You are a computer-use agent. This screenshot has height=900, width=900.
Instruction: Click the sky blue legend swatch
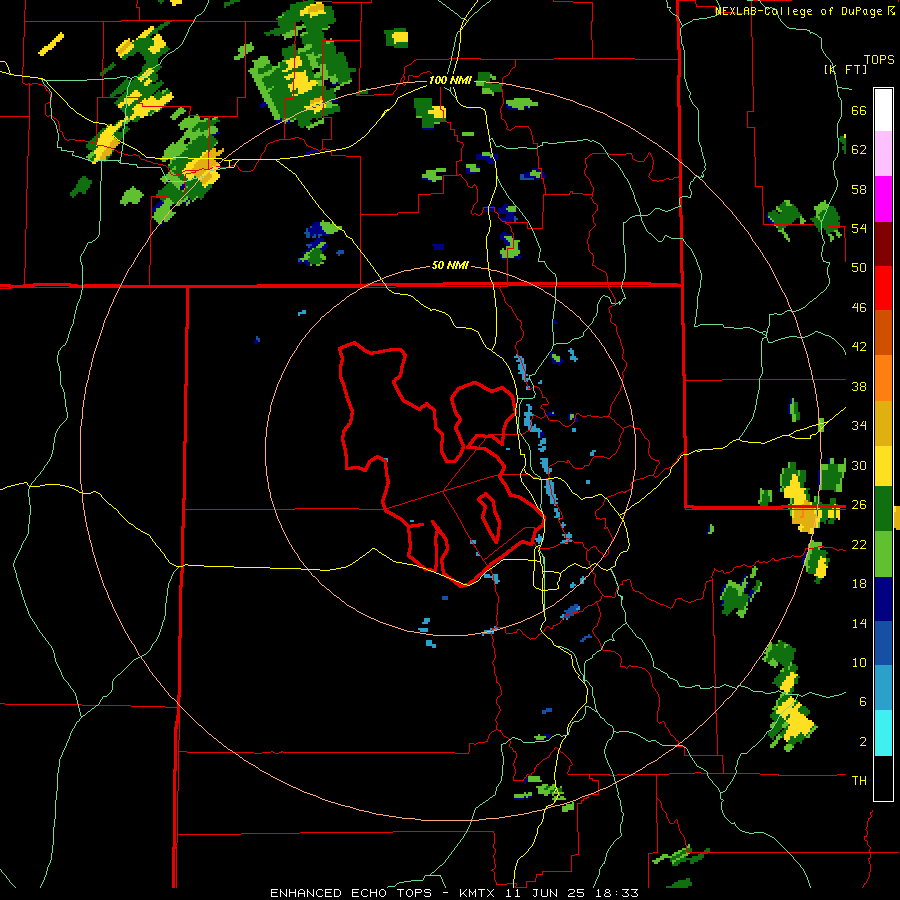click(883, 688)
